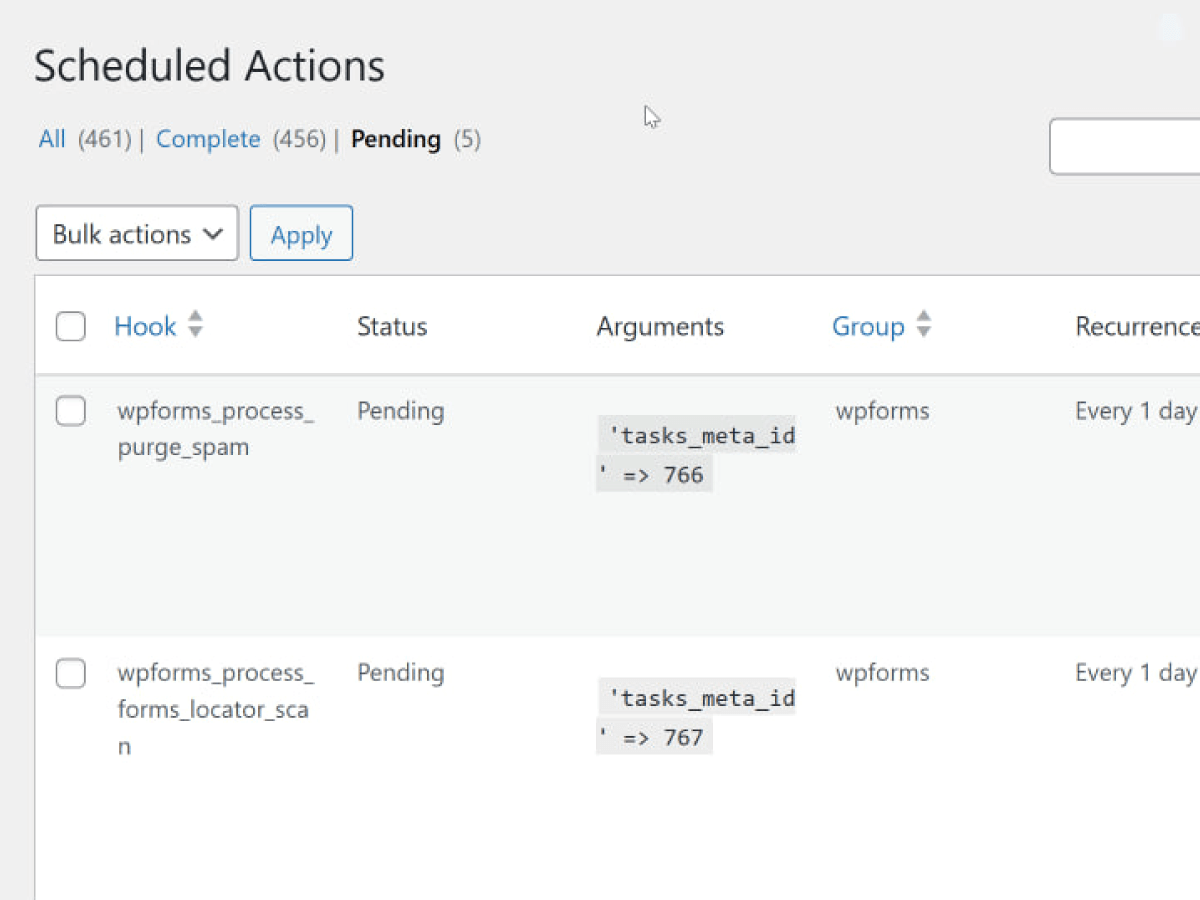Click wpforms group in purge_spam row
The image size is (1200, 900).
tap(882, 411)
